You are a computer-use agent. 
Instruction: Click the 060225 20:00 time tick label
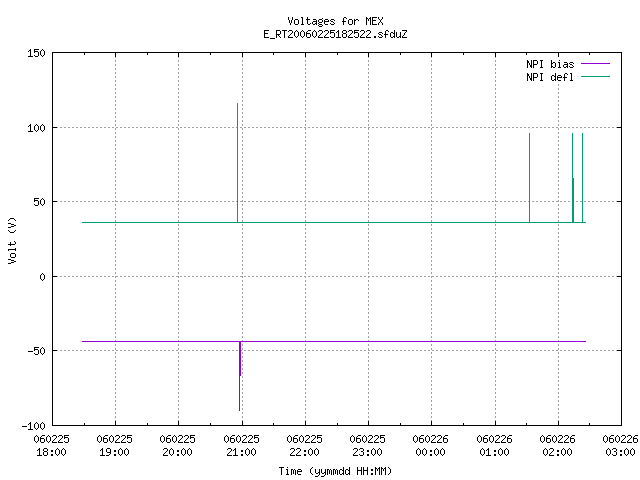point(178,446)
